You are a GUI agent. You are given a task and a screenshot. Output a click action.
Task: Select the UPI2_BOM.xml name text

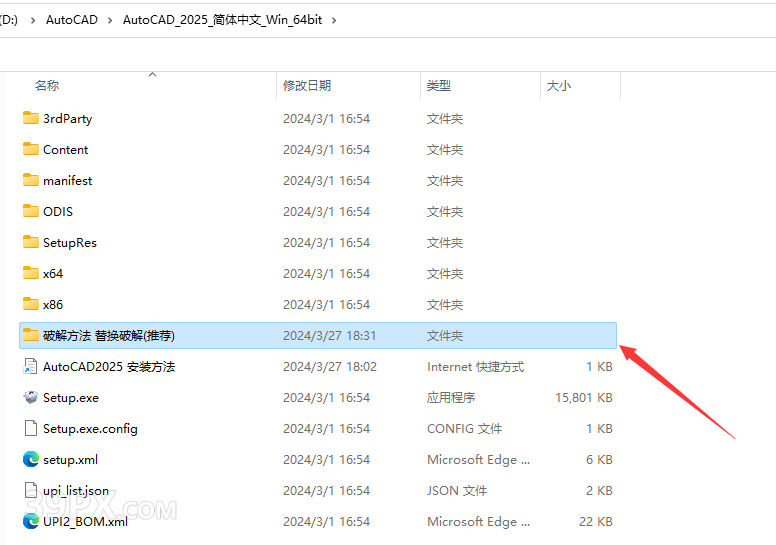pyautogui.click(x=85, y=522)
